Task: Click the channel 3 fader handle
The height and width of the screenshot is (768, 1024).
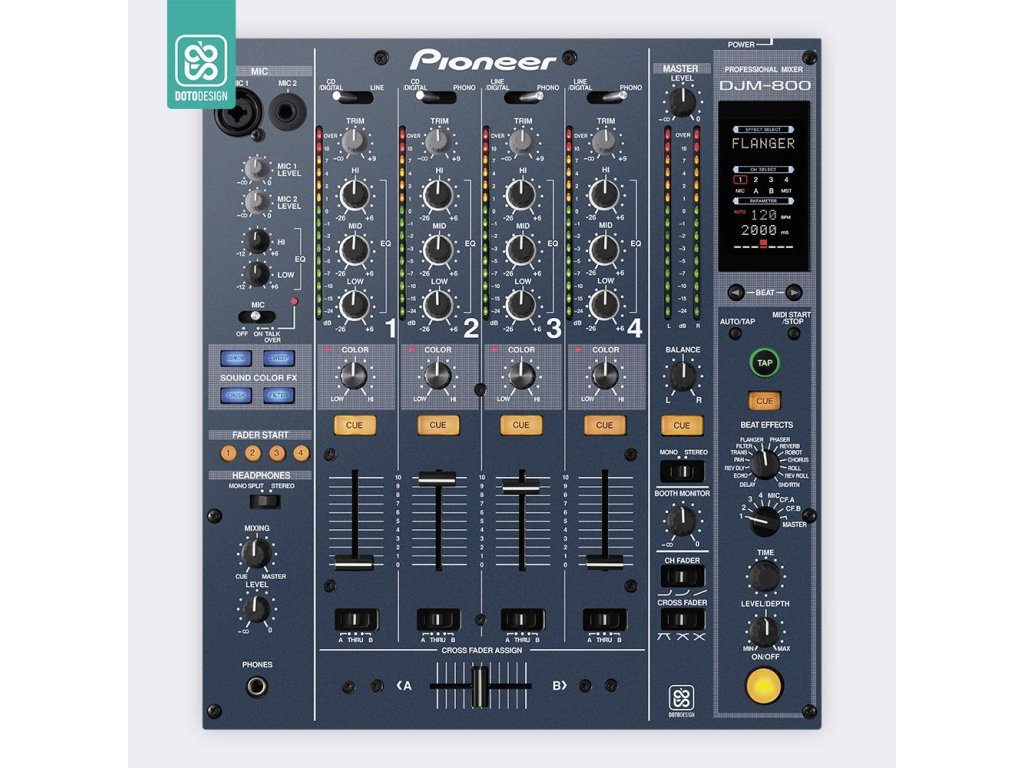Action: coord(520,485)
